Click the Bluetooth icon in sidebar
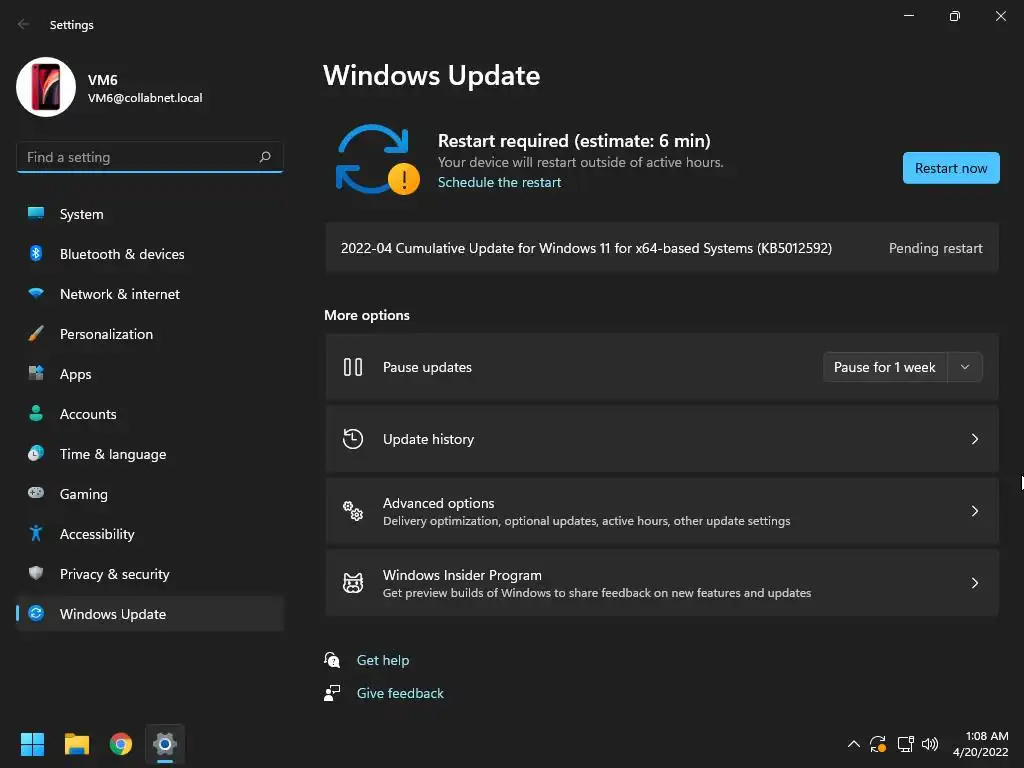1024x768 pixels. click(x=36, y=253)
